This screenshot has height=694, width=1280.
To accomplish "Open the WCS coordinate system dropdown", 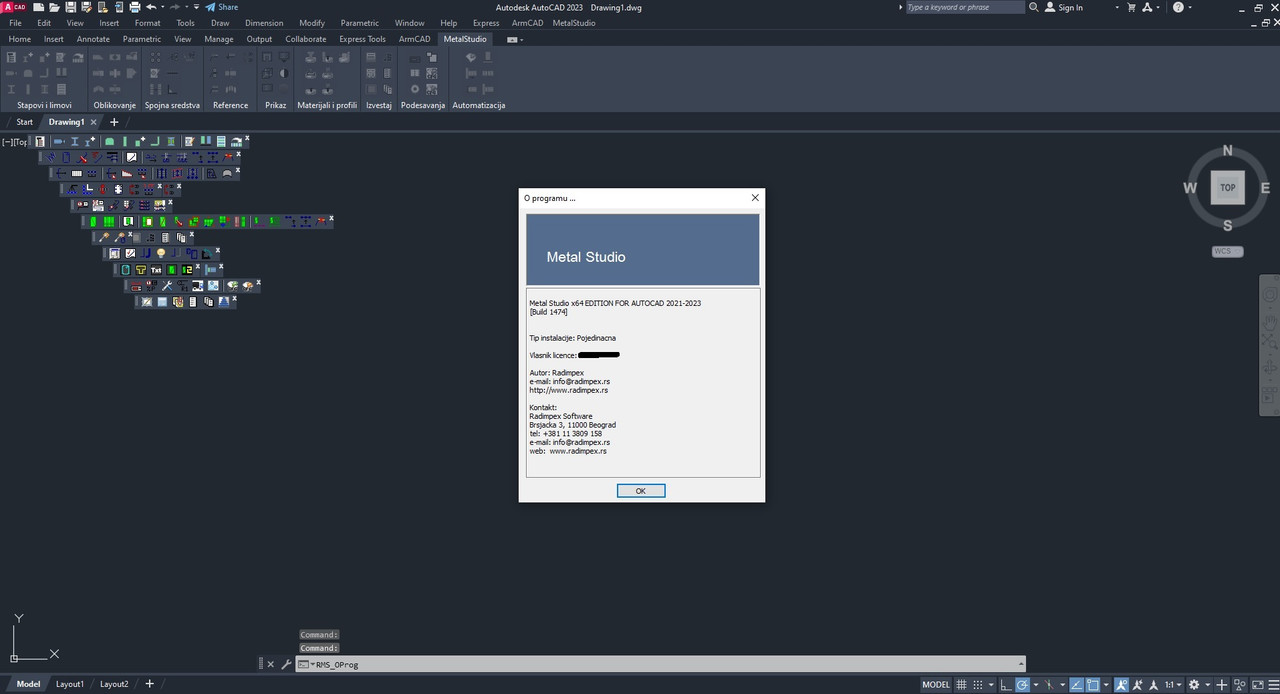I will click(x=1228, y=251).
